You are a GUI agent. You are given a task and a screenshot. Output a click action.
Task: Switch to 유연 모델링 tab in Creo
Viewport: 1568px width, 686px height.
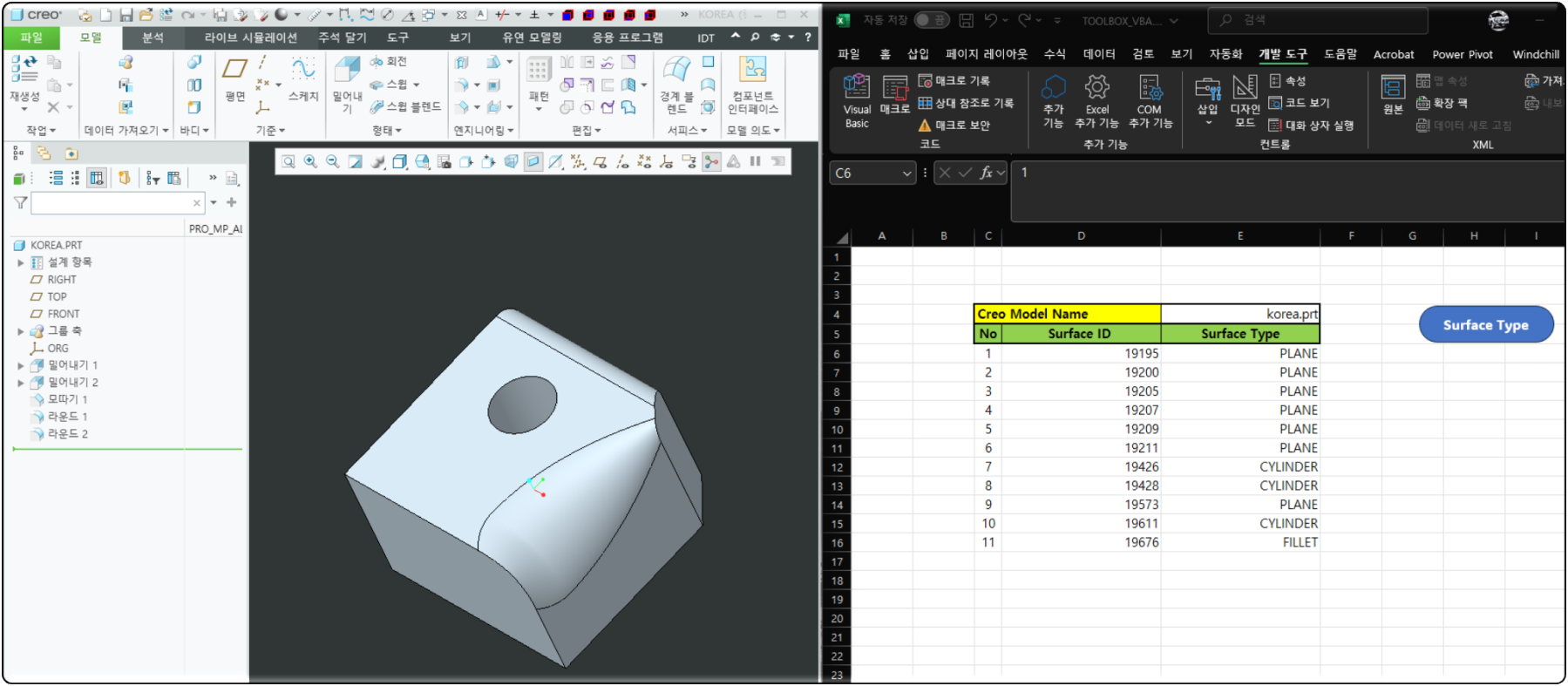click(532, 37)
